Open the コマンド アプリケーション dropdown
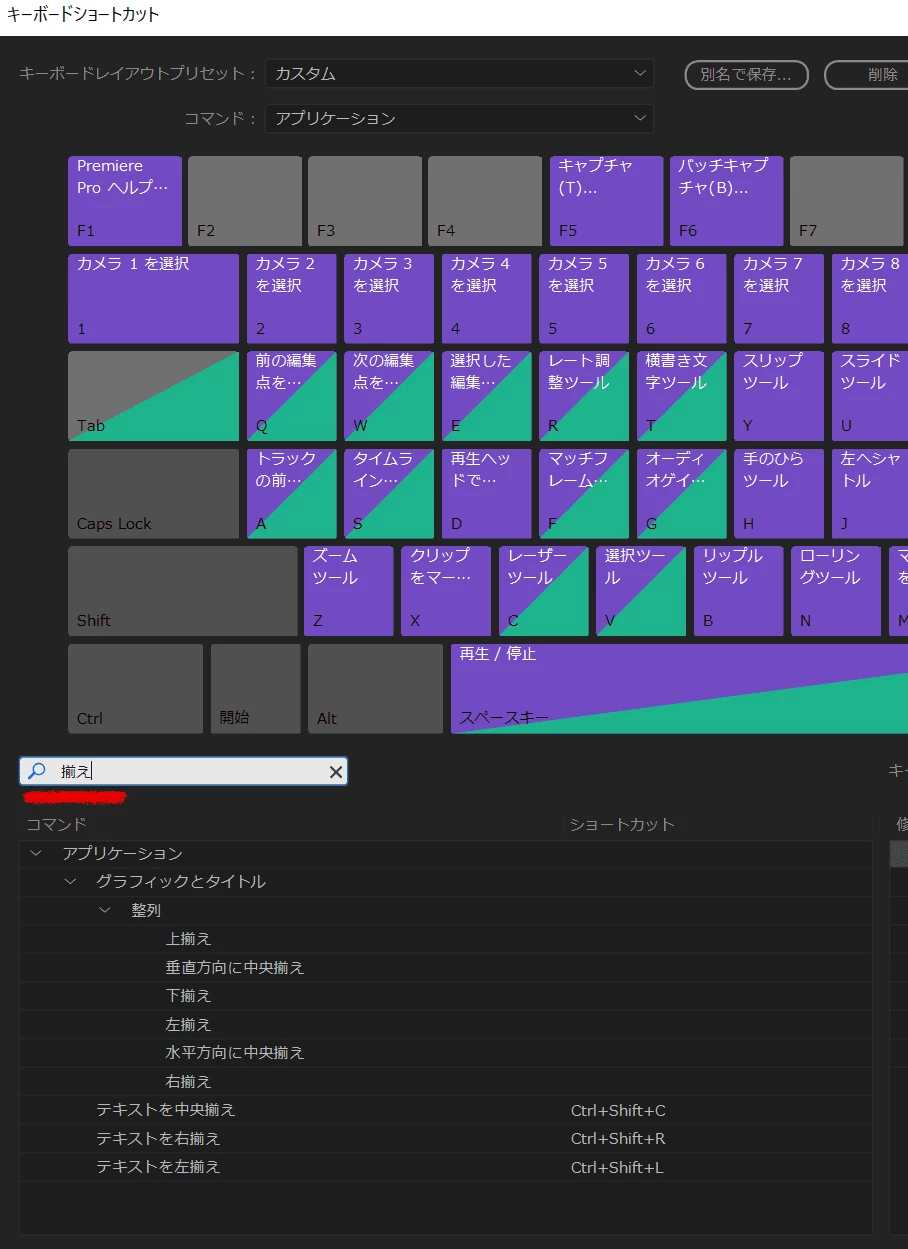The height and width of the screenshot is (1249, 908). 459,118
